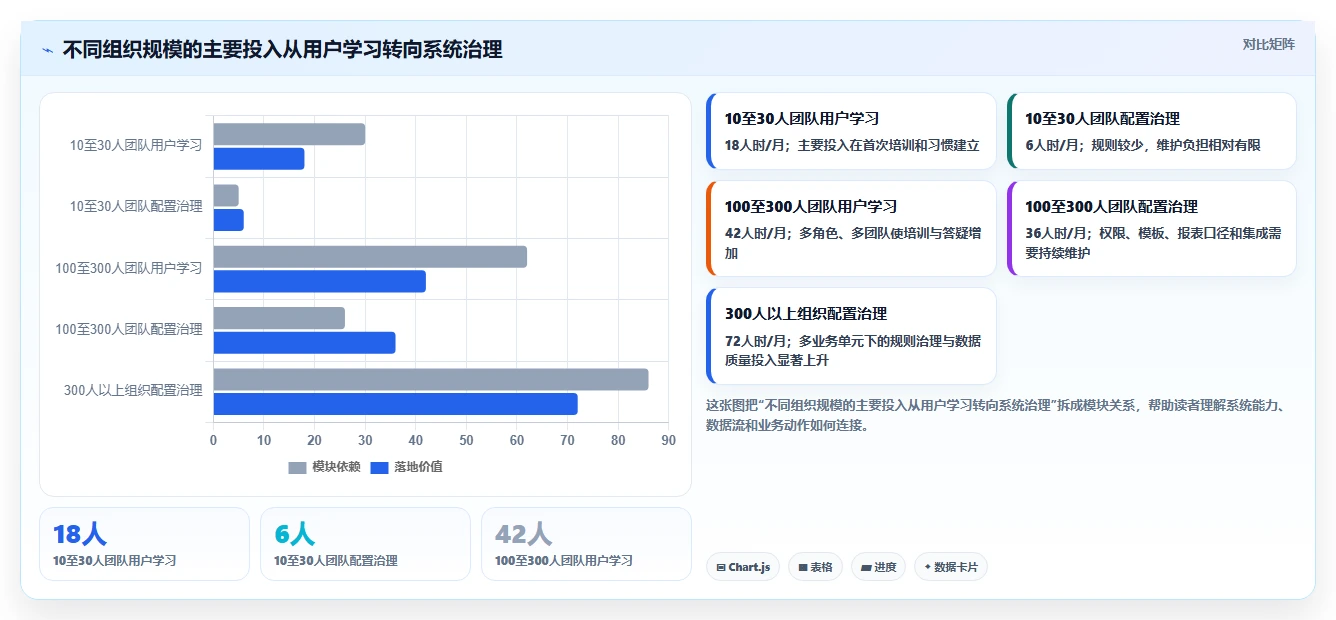This screenshot has width=1336, height=620.
Task: Open the 300人以上组织配置治理 info card
Action: tap(851, 336)
